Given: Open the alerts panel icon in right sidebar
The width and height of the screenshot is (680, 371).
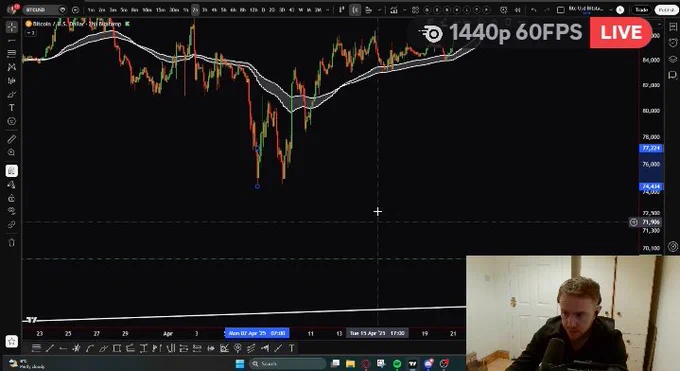Looking at the screenshot, I should (x=673, y=43).
